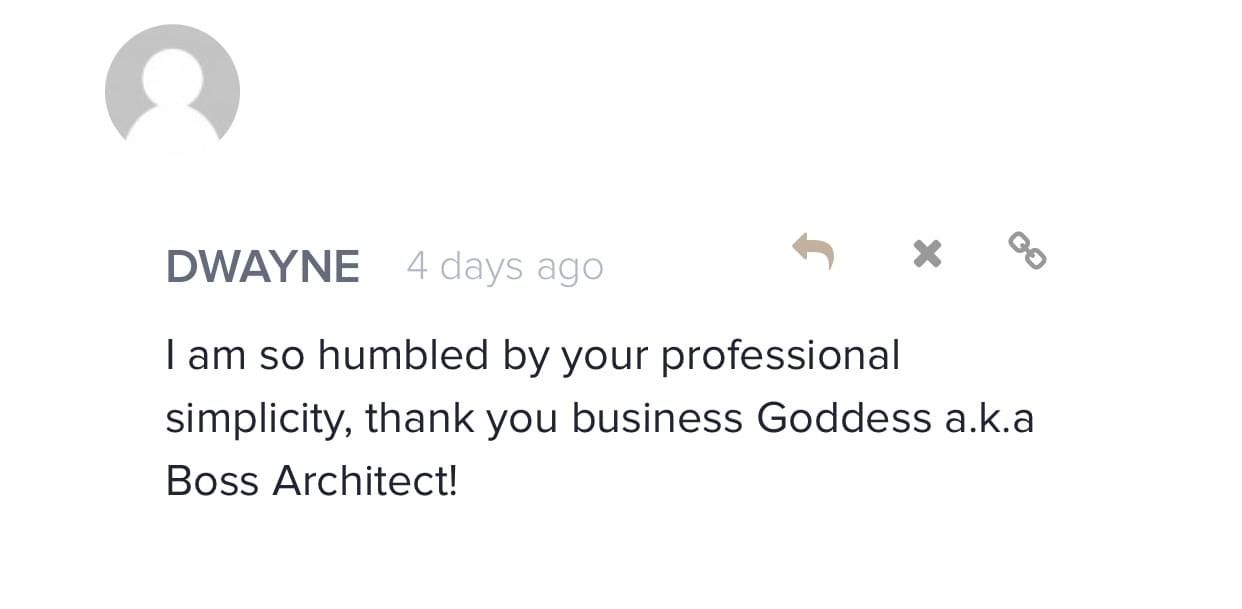Viewport: 1242px width, 609px height.
Task: Click the word "days" in the timestamp
Action: pos(482,267)
